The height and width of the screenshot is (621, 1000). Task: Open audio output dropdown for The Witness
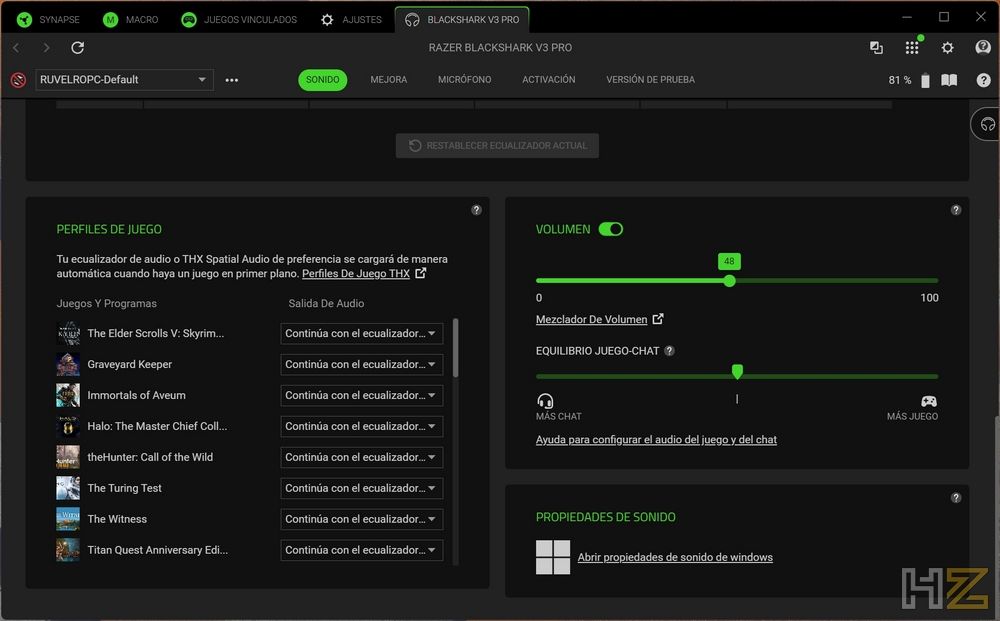[x=362, y=519]
